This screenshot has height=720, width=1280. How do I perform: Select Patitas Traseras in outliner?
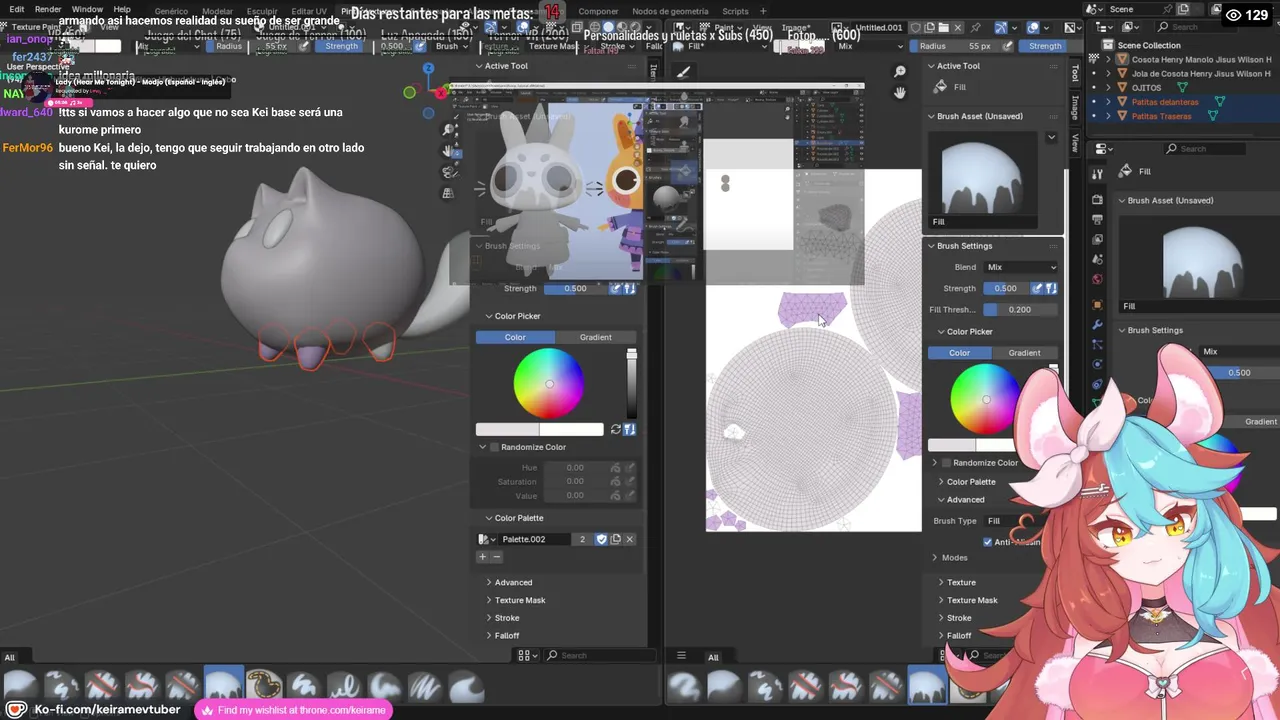1161,116
